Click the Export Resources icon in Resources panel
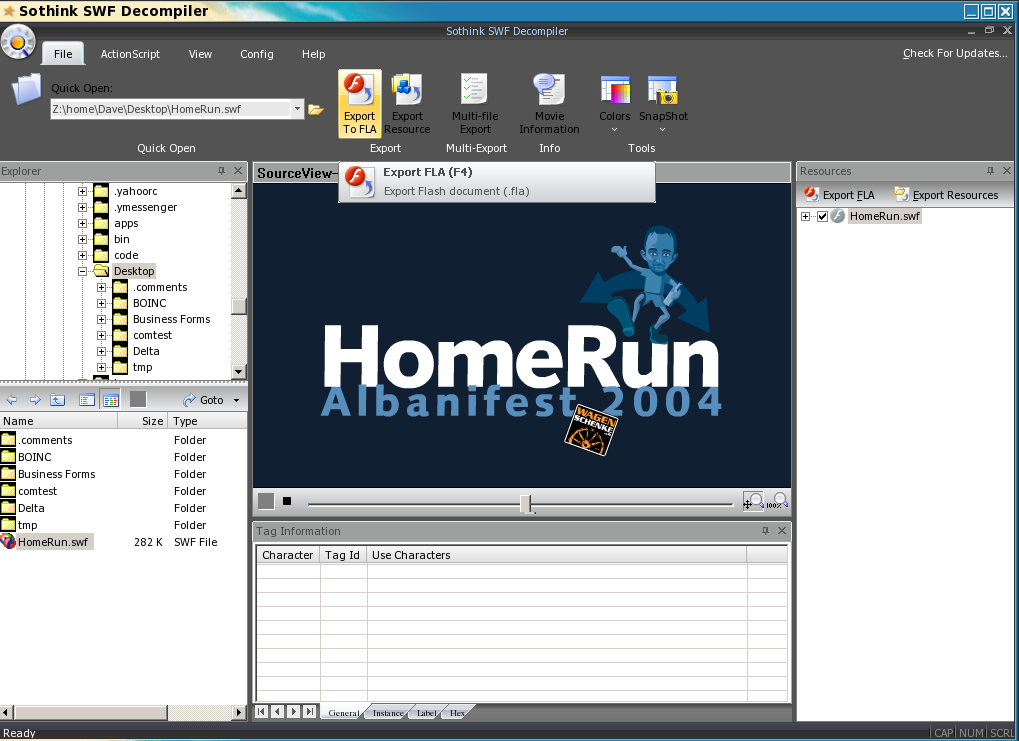The height and width of the screenshot is (741, 1019). coord(901,194)
